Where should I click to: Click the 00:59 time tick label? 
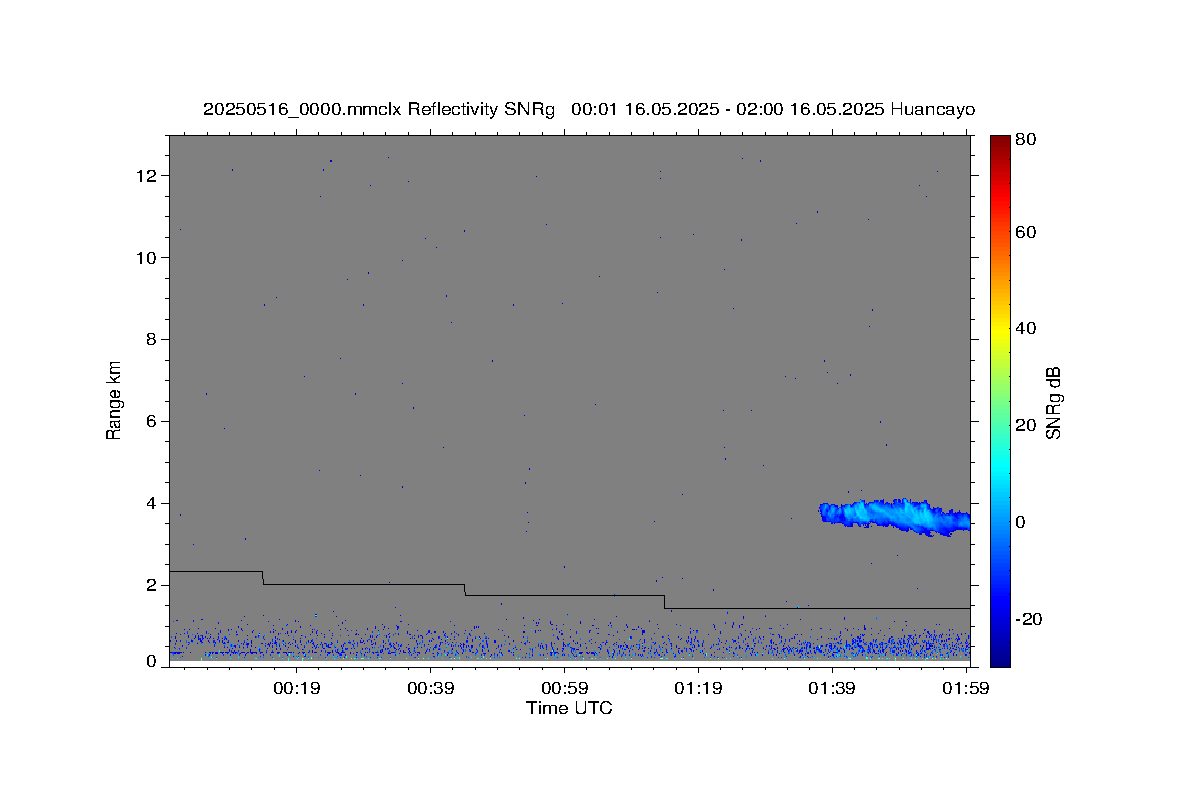[x=564, y=688]
